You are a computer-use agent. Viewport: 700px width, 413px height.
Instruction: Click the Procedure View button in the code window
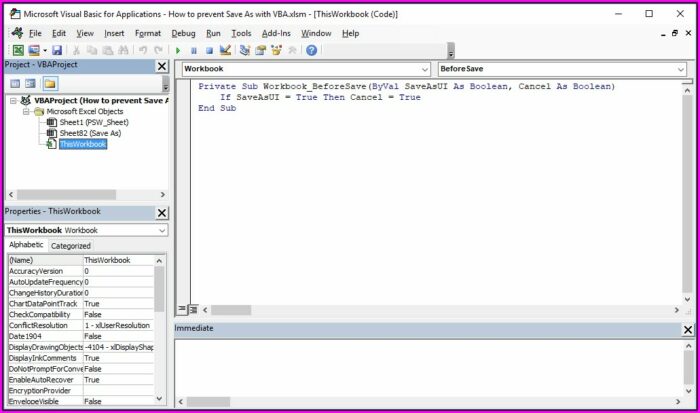[x=182, y=309]
